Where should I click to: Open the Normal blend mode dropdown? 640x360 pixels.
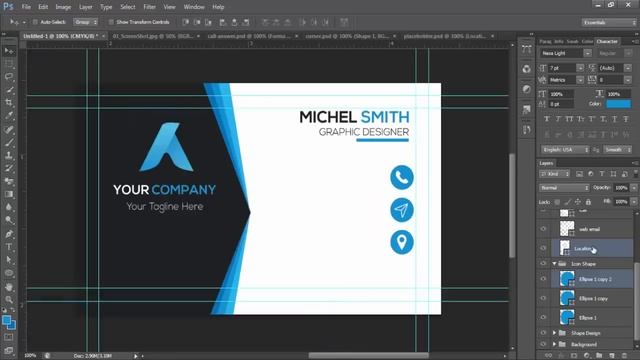(x=564, y=188)
